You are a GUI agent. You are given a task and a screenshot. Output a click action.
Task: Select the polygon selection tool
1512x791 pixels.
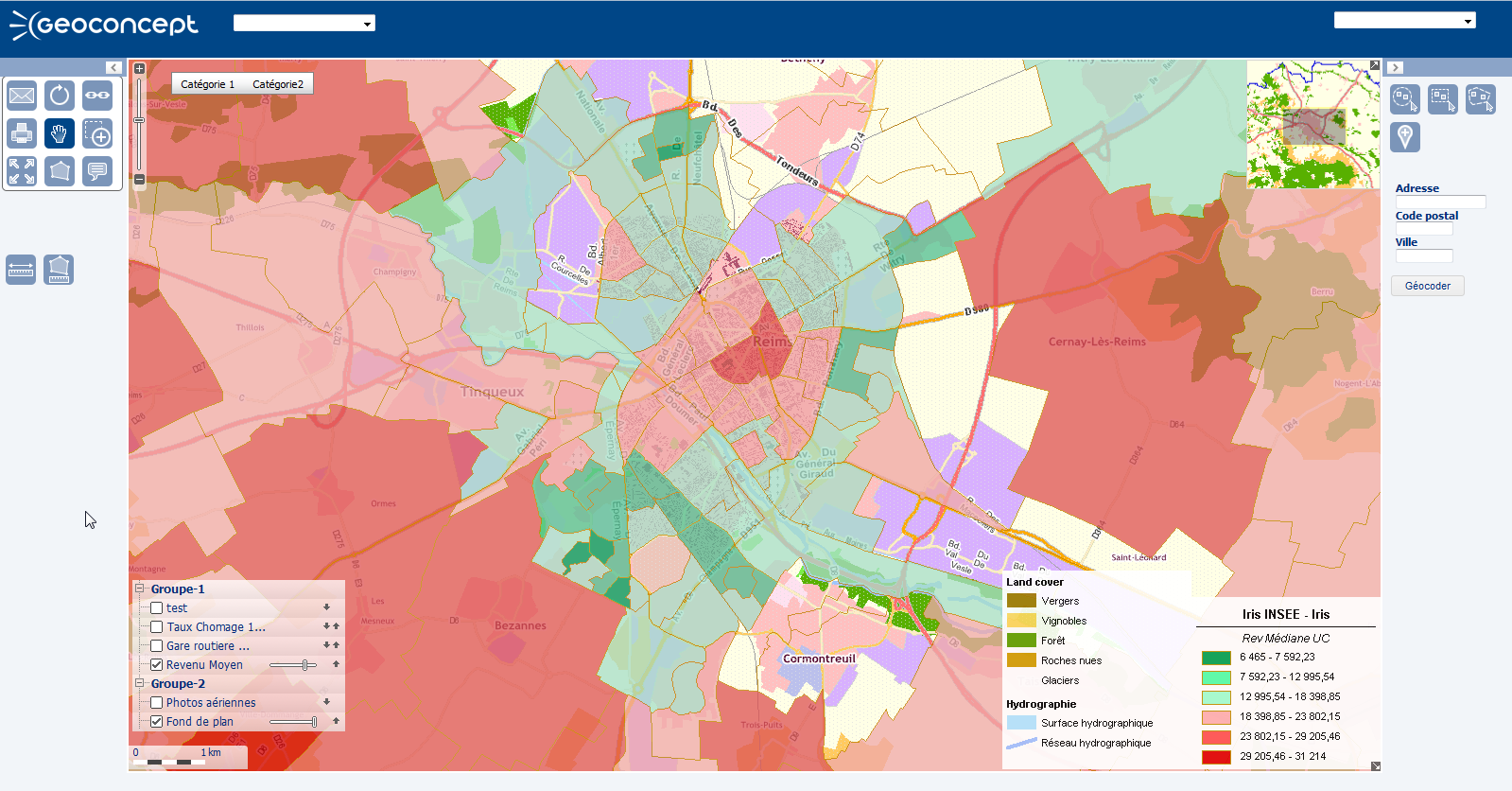coord(1481,99)
